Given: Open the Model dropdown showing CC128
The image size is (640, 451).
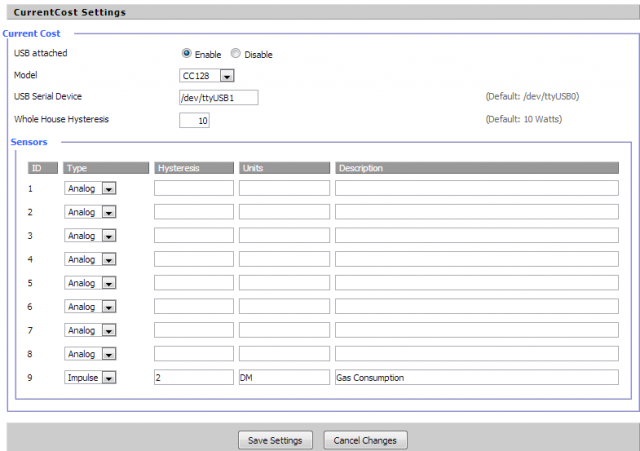Looking at the screenshot, I should point(207,76).
